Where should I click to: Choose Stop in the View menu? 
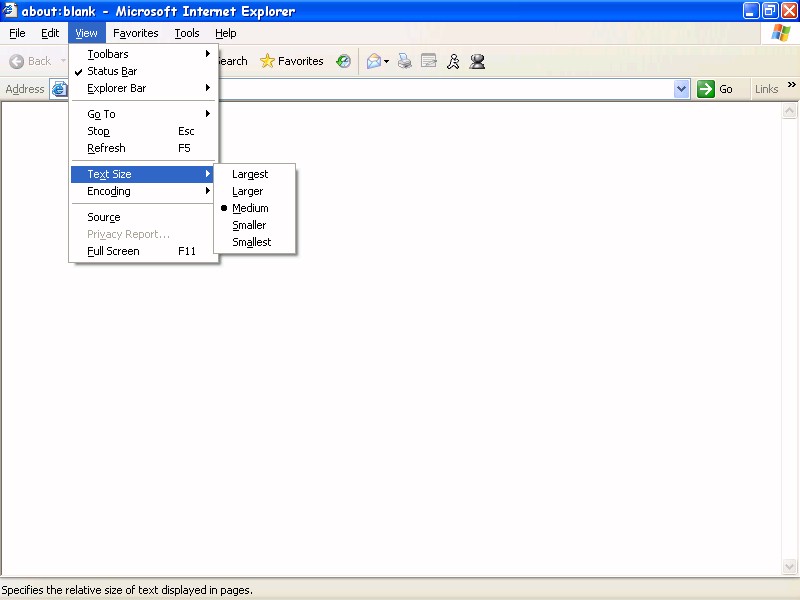(144, 131)
